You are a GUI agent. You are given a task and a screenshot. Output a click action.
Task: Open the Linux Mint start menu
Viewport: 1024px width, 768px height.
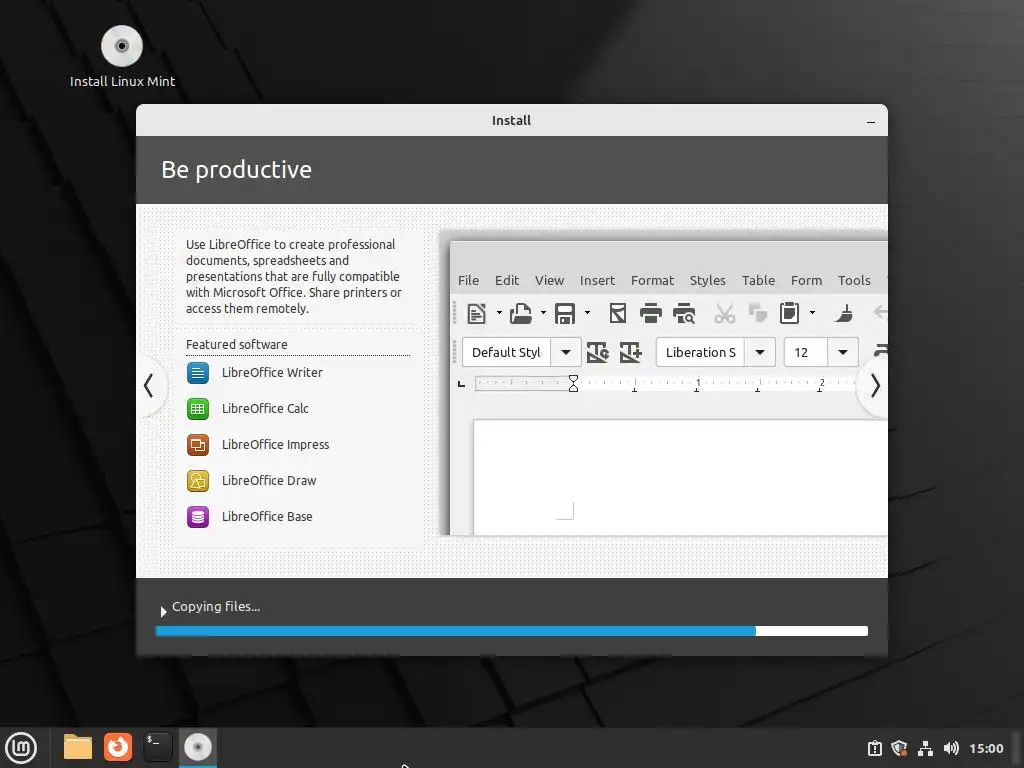21,748
